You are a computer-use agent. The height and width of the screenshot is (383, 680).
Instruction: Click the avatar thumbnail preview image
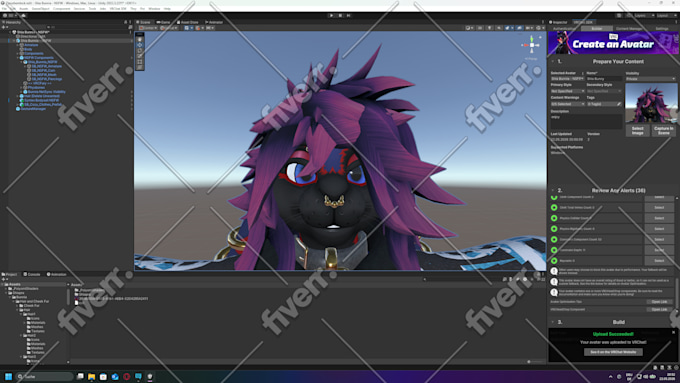click(x=651, y=103)
